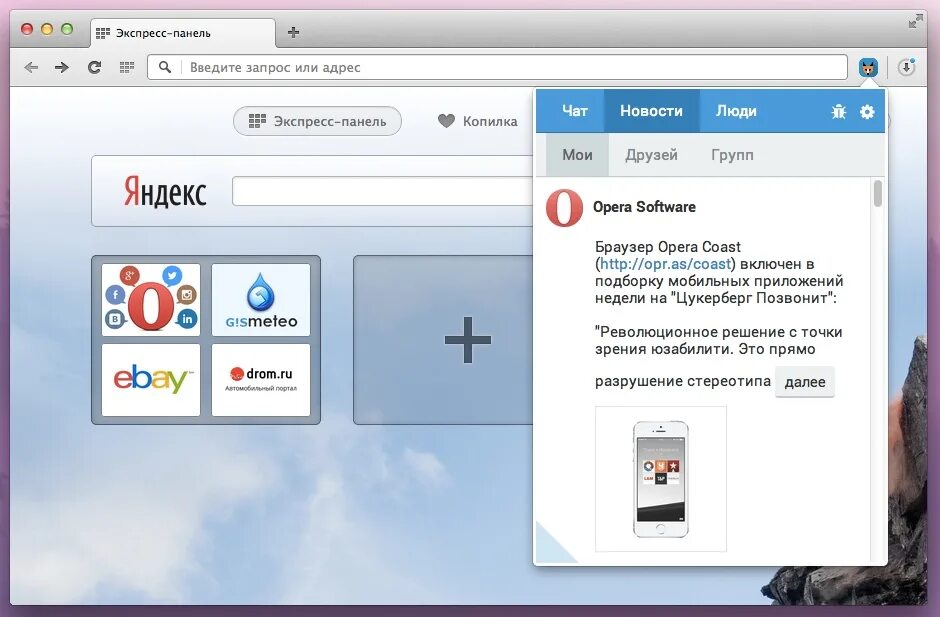Switch to the Чат tab
Viewport: 940px width, 617px height.
574,111
